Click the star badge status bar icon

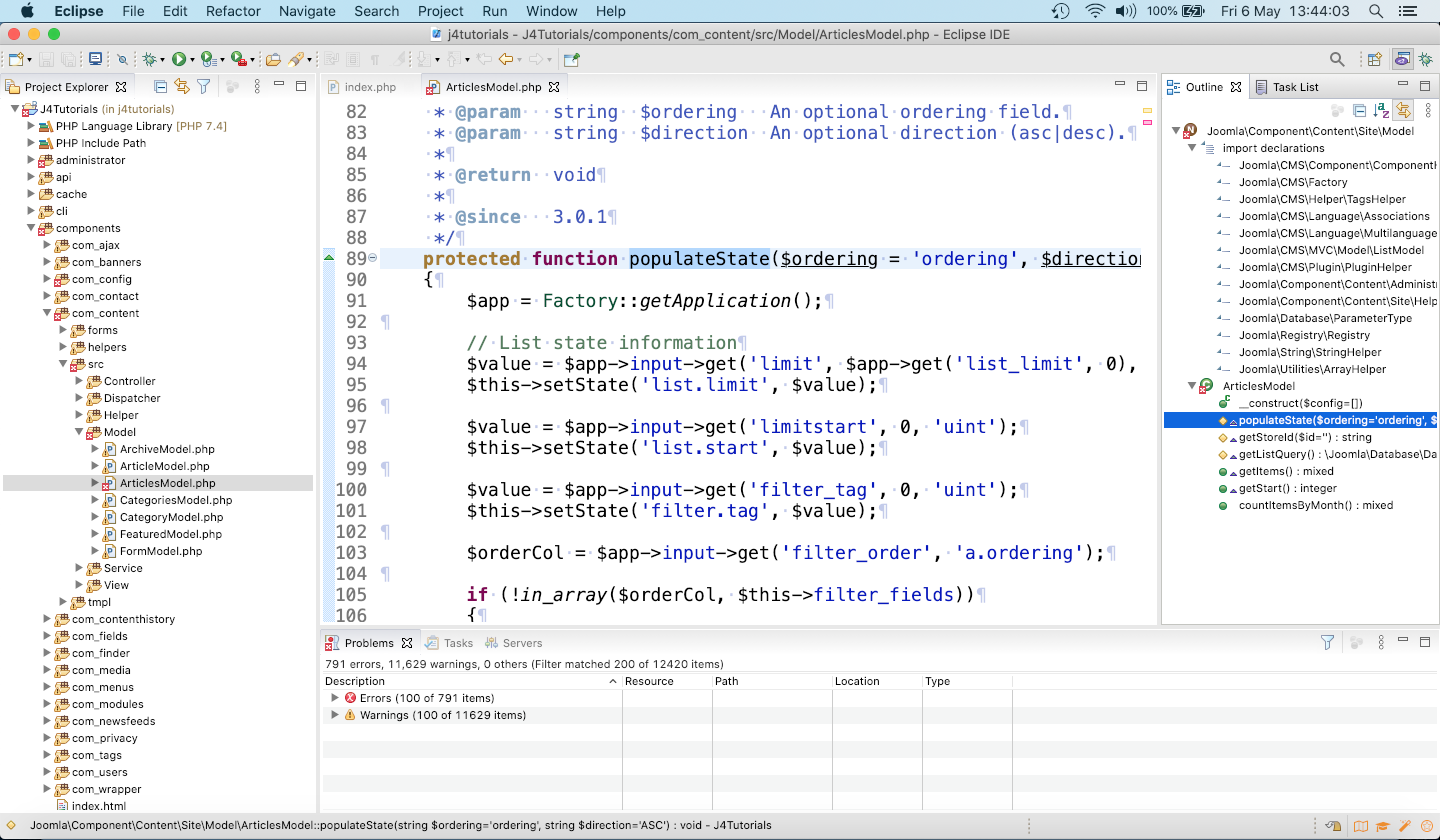(x=1427, y=826)
